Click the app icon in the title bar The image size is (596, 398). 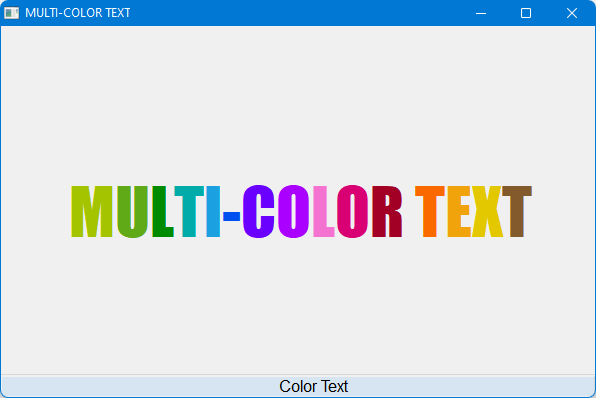pos(11,13)
